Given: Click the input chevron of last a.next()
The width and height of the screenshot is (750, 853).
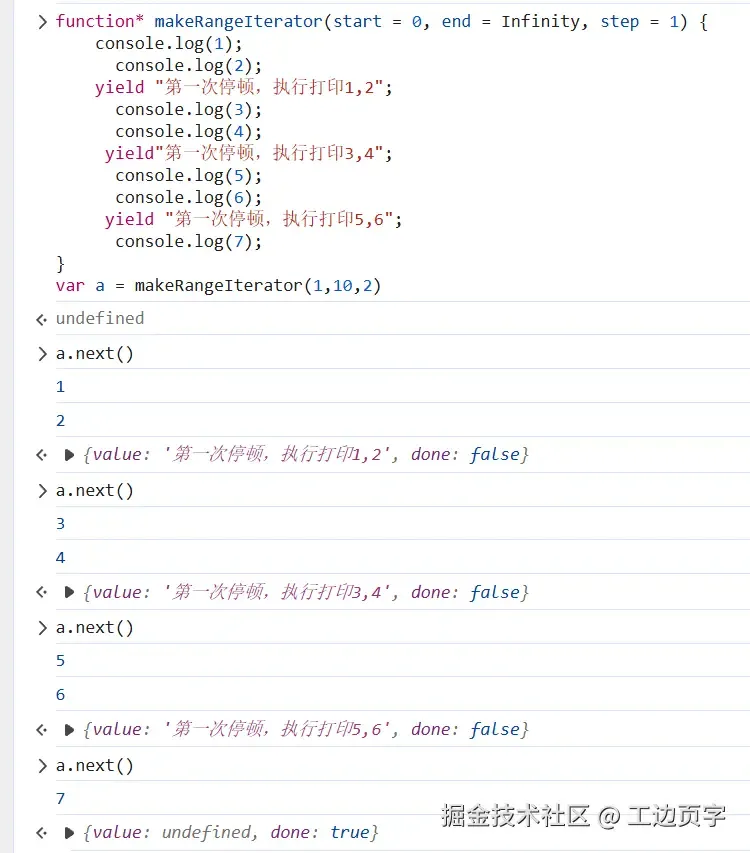Looking at the screenshot, I should tap(42, 766).
